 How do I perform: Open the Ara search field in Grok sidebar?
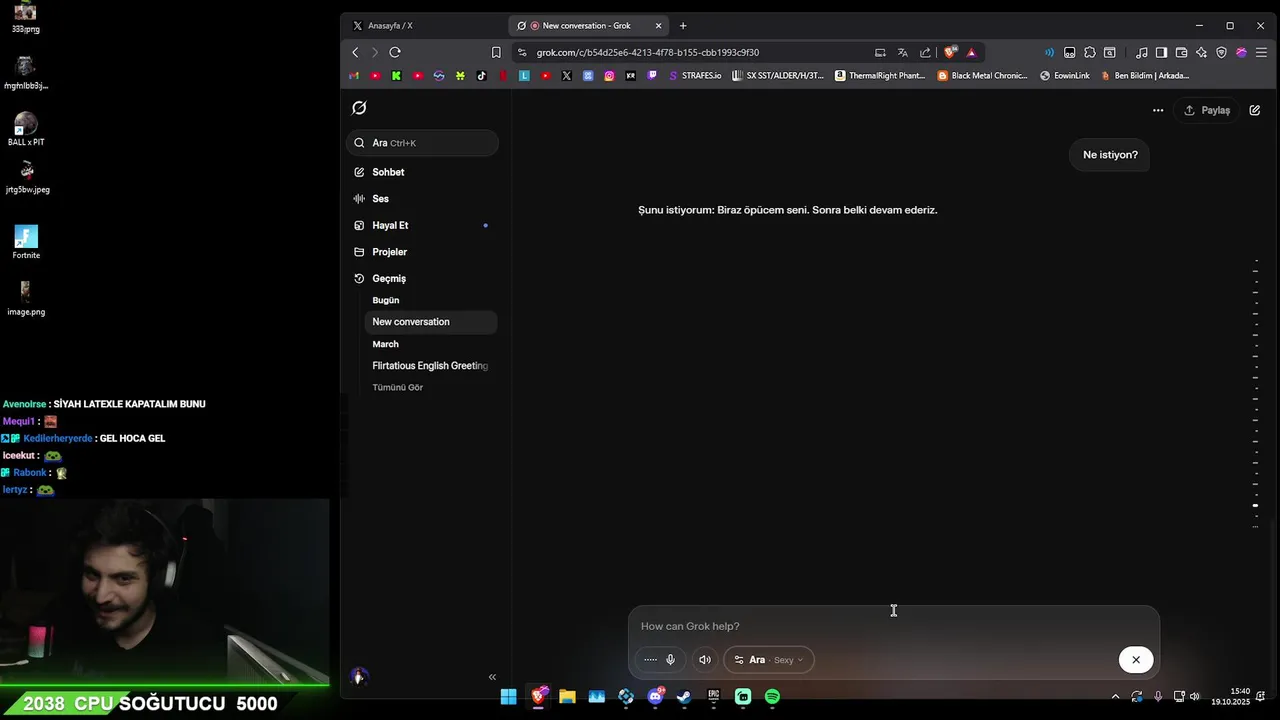(423, 143)
